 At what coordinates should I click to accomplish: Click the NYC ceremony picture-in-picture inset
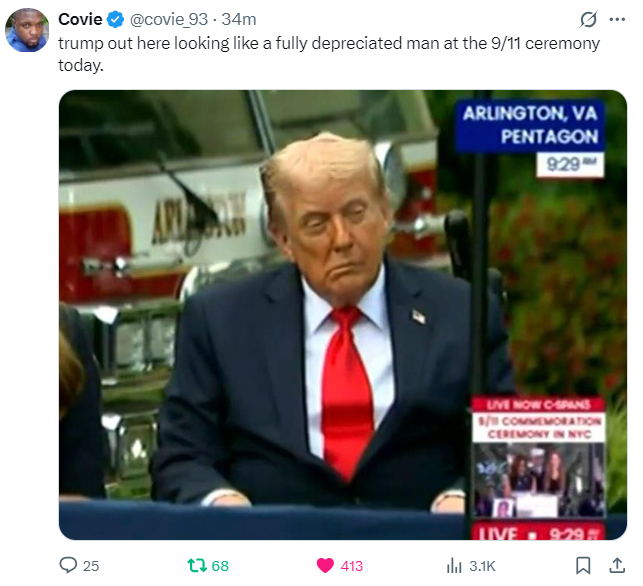(538, 468)
